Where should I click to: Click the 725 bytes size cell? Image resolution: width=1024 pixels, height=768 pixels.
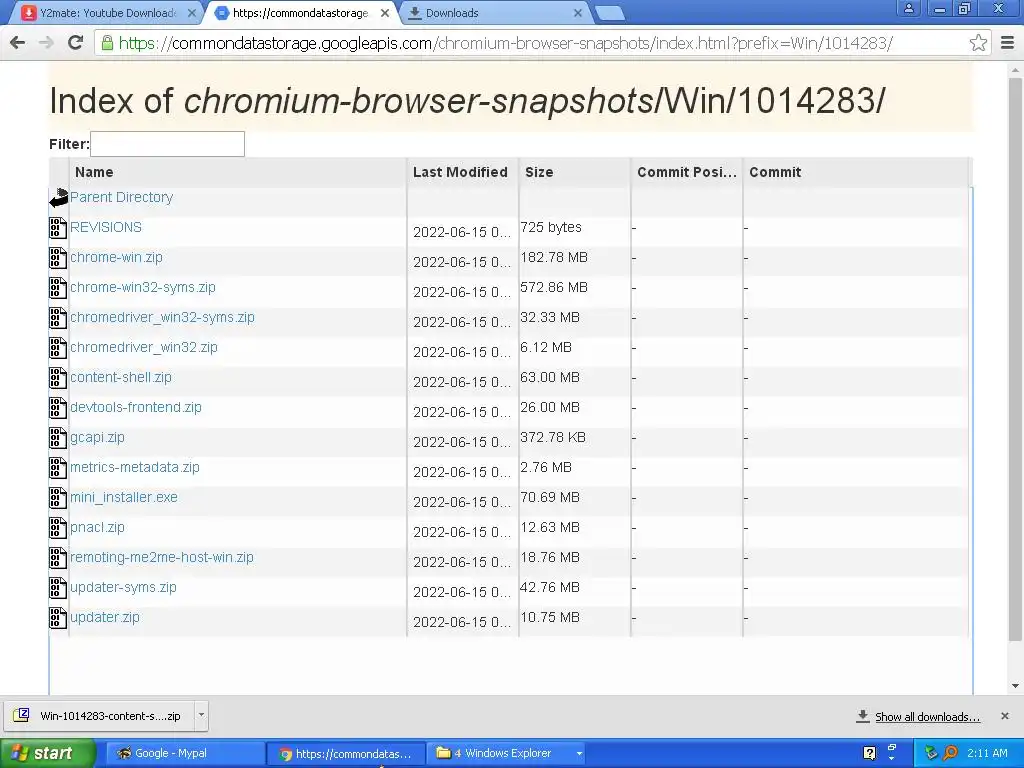(x=551, y=227)
